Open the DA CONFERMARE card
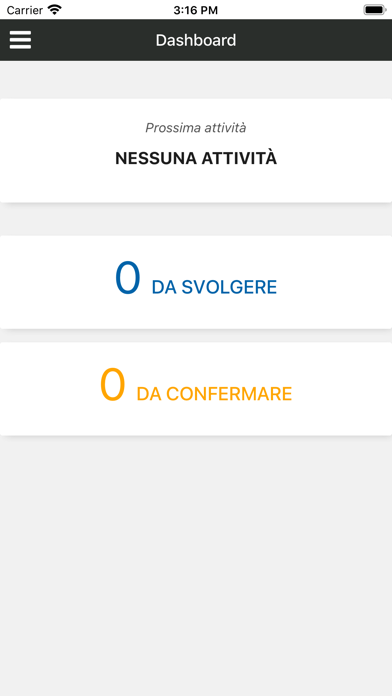This screenshot has width=392, height=696. click(196, 389)
